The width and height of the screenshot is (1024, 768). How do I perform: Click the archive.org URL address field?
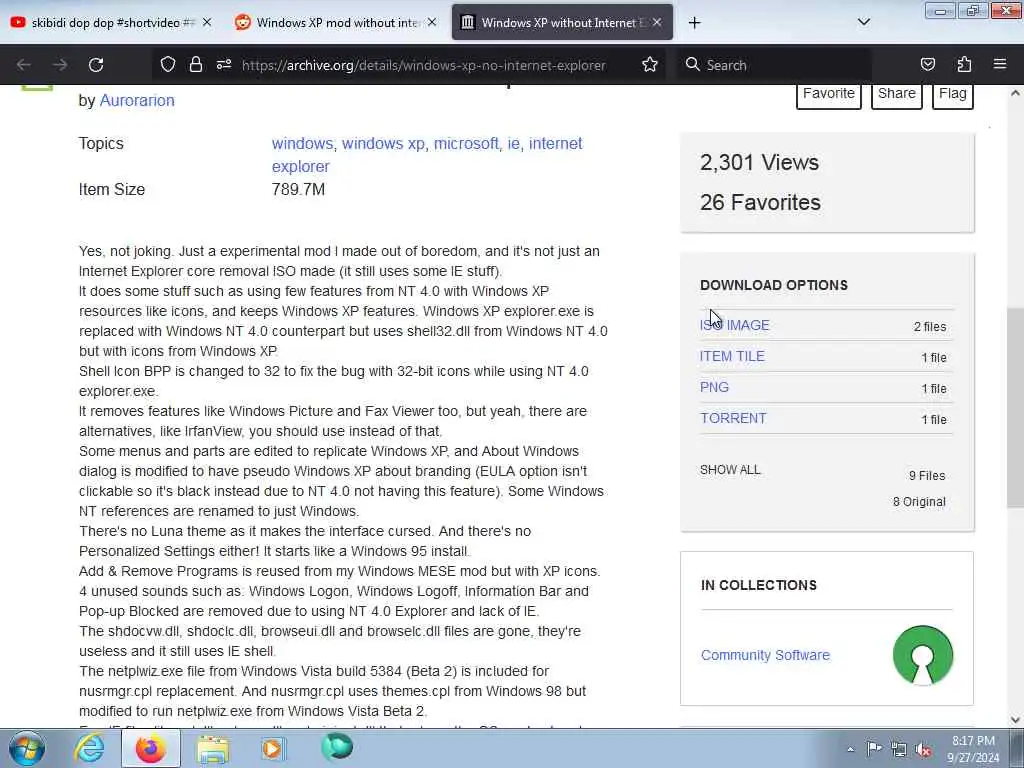(x=423, y=65)
